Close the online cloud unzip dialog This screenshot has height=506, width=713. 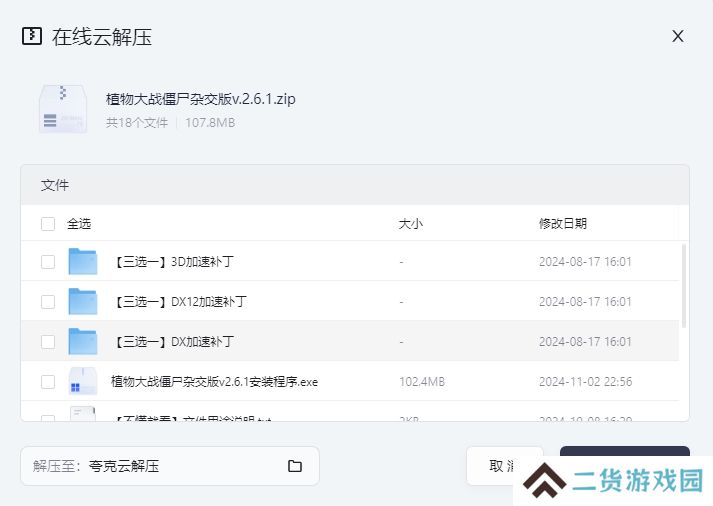(678, 36)
